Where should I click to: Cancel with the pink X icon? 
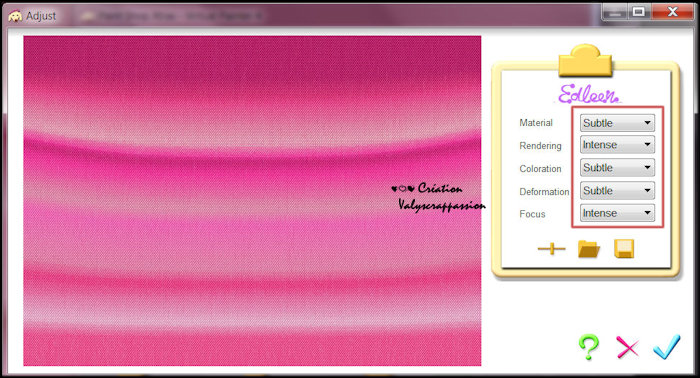click(x=627, y=347)
